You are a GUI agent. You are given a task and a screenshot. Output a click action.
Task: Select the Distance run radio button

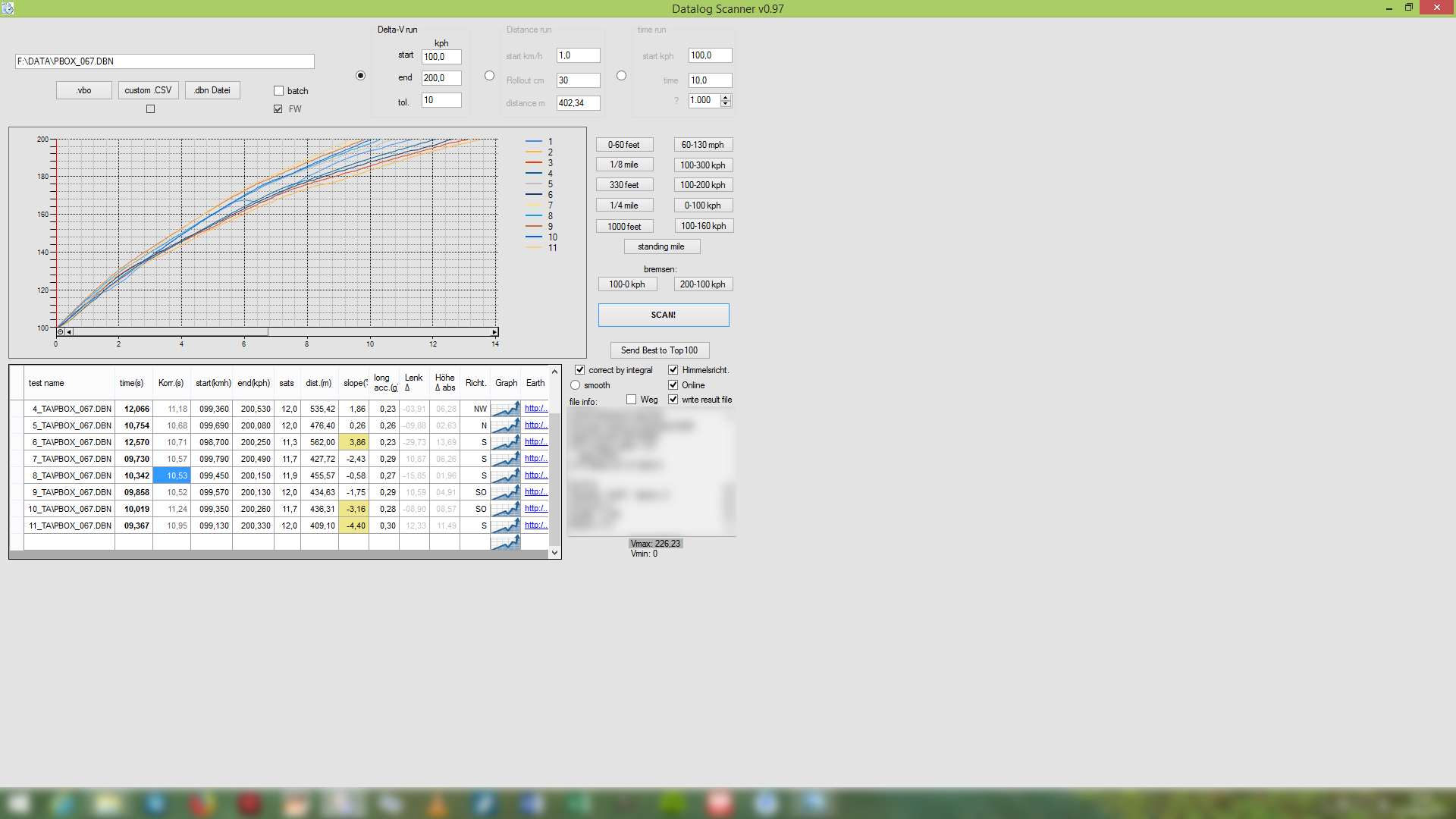tap(489, 76)
